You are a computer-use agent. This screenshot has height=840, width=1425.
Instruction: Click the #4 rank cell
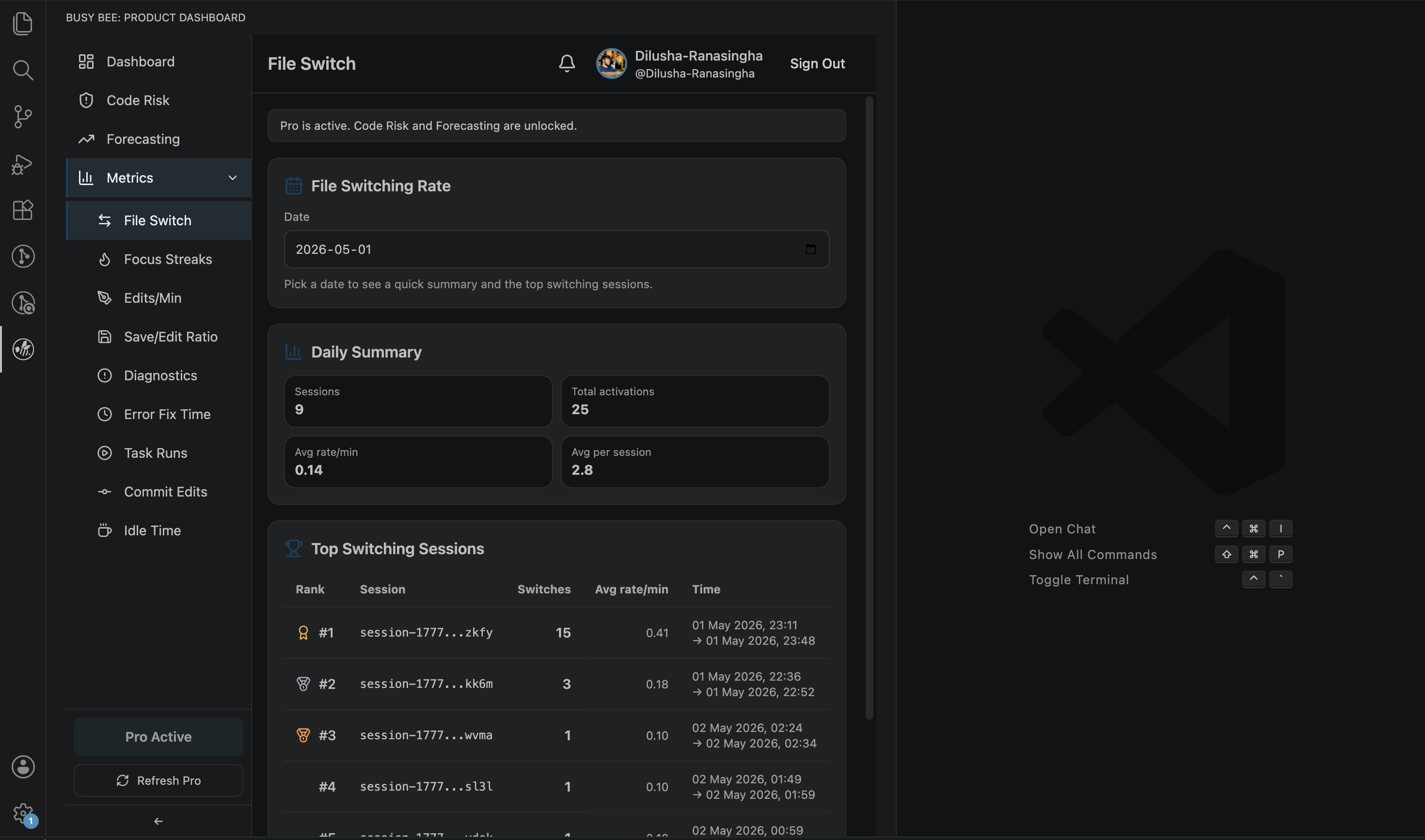327,787
